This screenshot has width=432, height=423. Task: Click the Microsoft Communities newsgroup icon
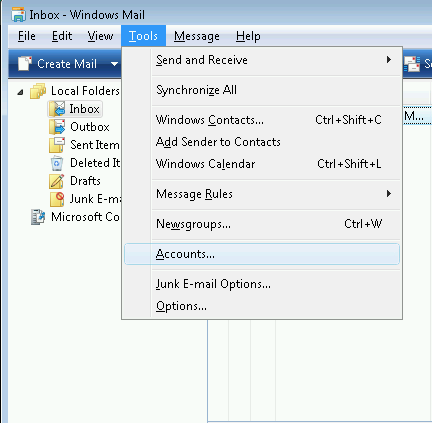pyautogui.click(x=38, y=217)
